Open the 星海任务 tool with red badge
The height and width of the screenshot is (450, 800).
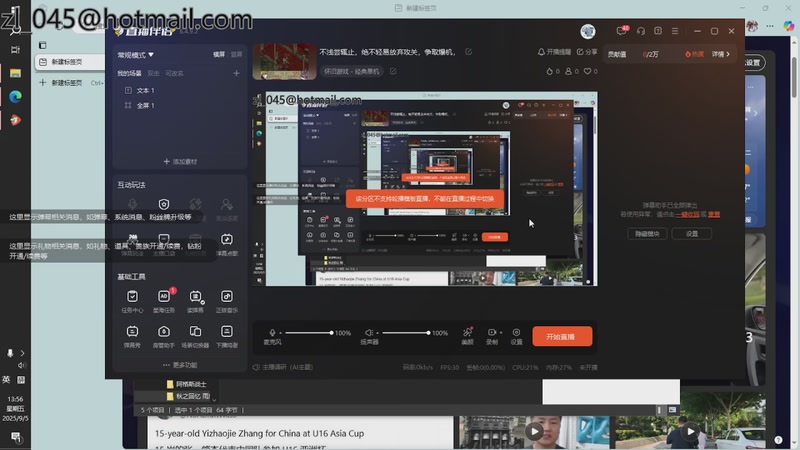[164, 301]
